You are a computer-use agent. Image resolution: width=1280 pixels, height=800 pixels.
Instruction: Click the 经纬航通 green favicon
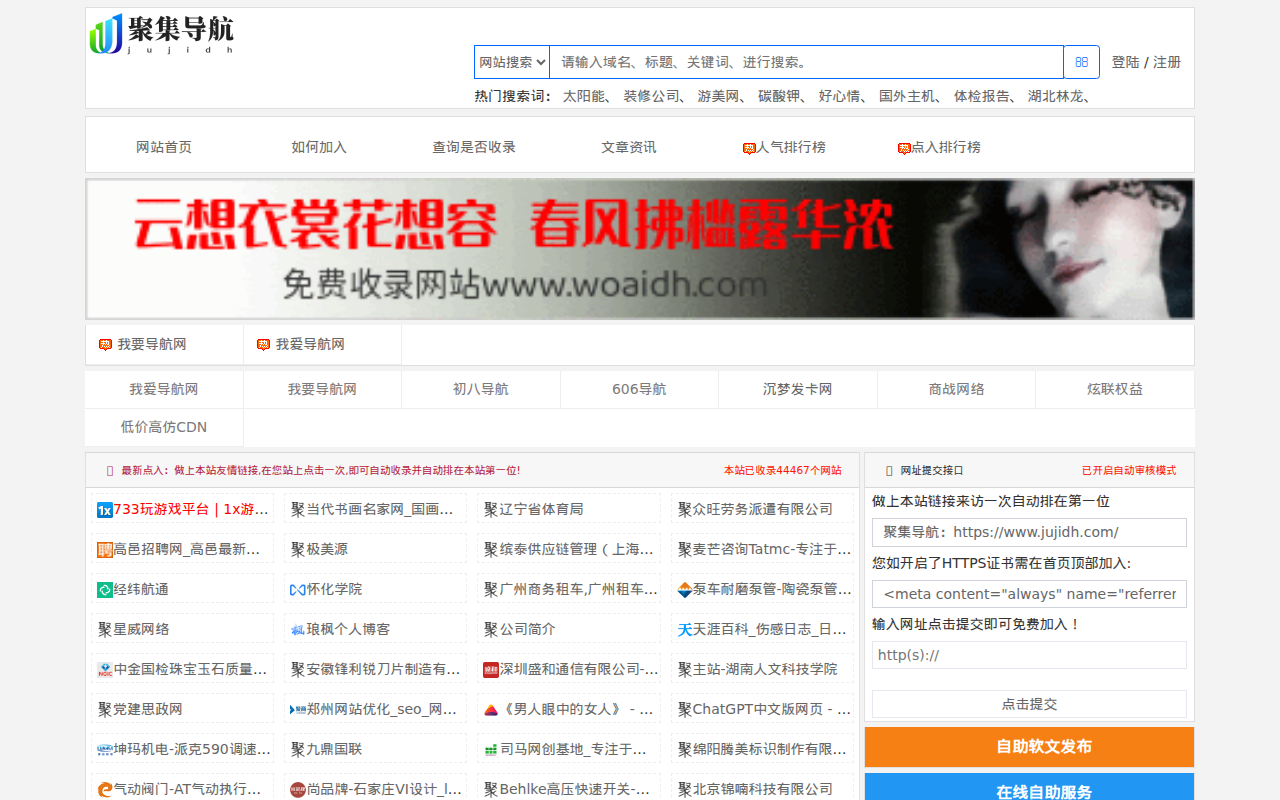105,590
